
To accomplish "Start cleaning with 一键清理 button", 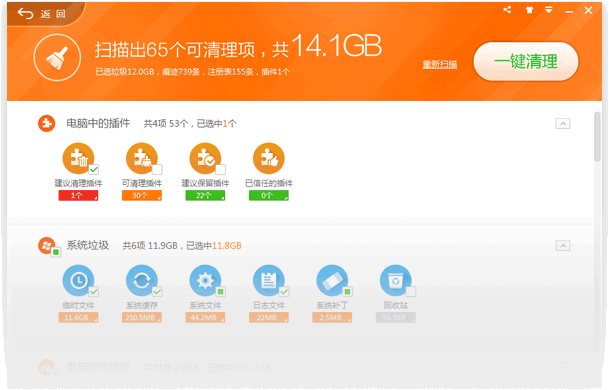I will pyautogui.click(x=526, y=61).
